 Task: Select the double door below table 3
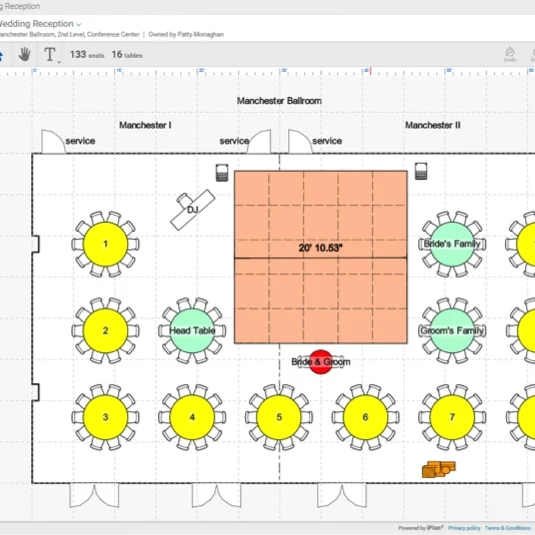point(94,495)
